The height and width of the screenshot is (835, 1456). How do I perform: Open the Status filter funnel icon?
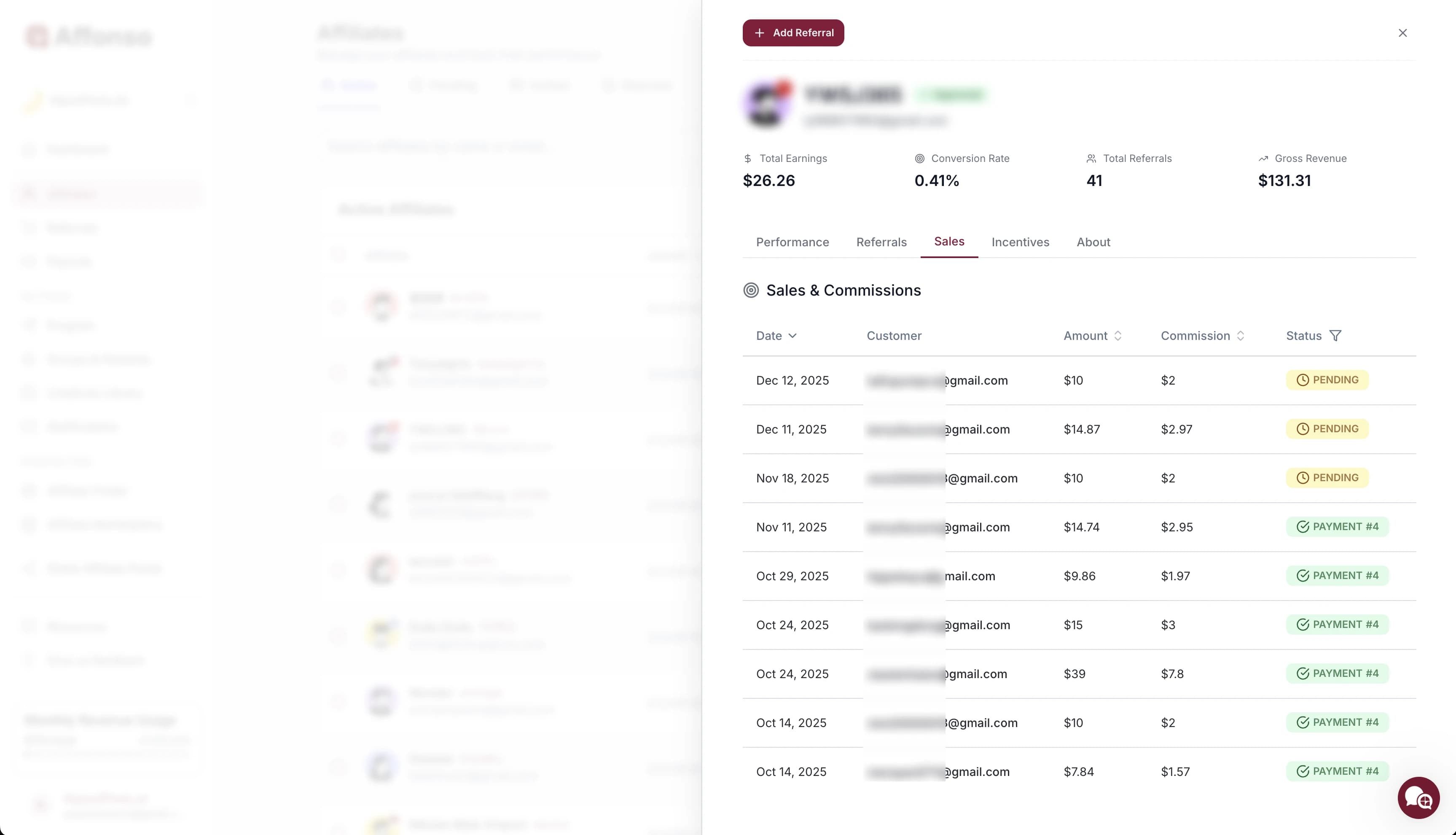pos(1335,336)
